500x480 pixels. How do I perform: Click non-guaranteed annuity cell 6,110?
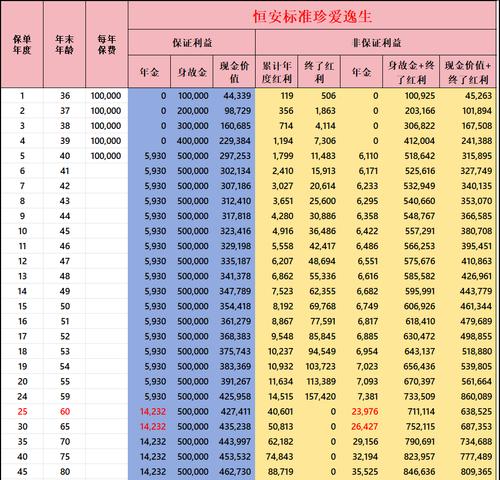(x=368, y=156)
